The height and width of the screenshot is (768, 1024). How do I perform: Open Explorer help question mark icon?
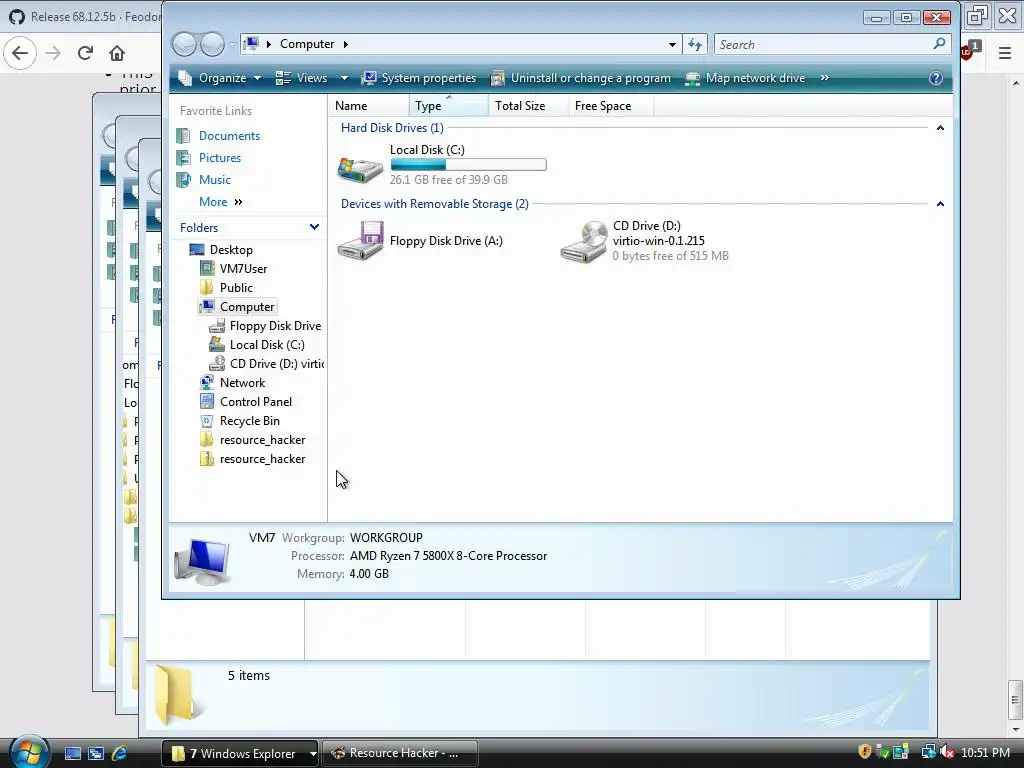pyautogui.click(x=936, y=78)
